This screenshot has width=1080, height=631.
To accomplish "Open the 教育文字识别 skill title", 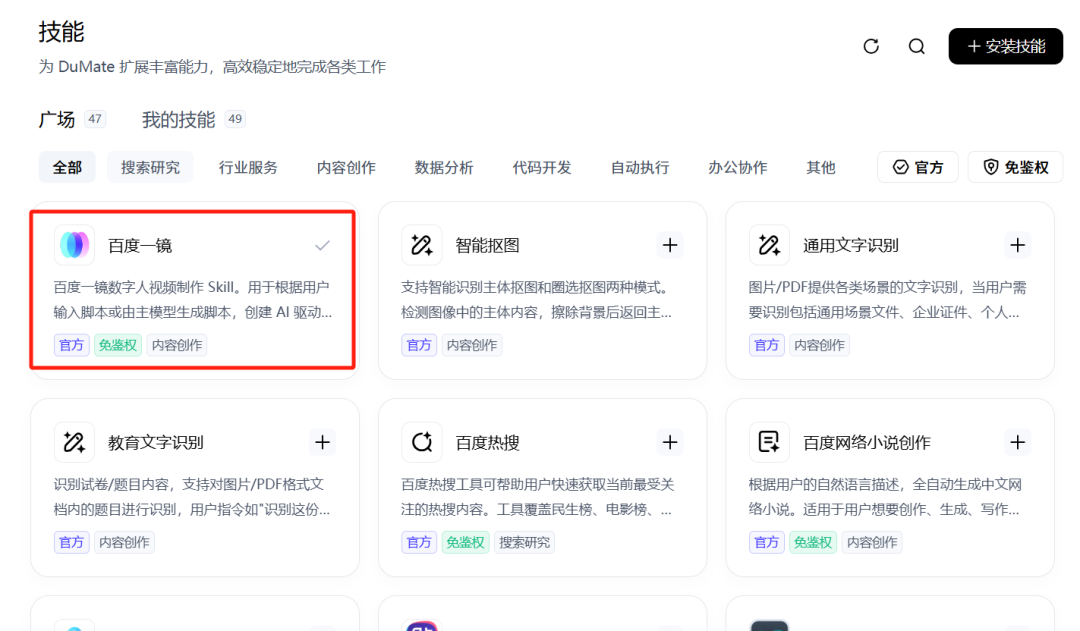I will pos(156,443).
